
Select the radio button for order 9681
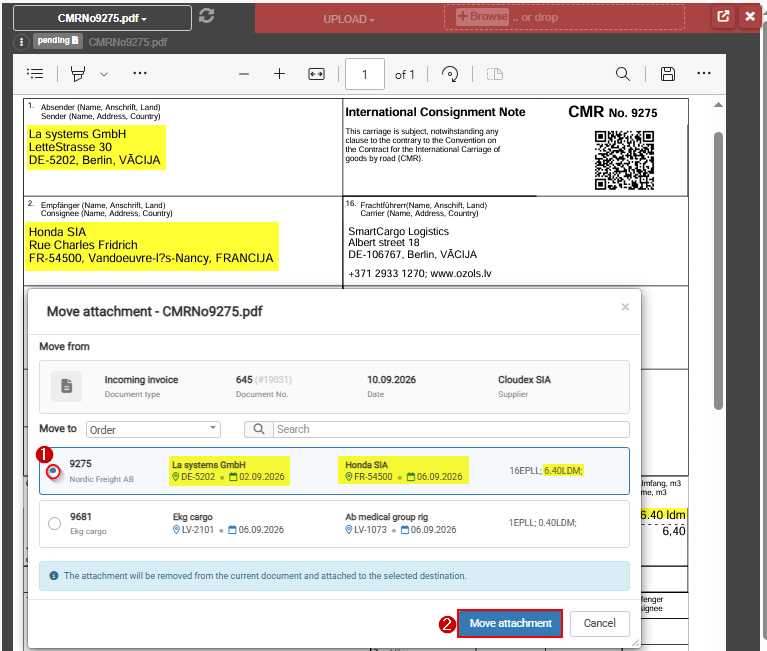(x=54, y=523)
